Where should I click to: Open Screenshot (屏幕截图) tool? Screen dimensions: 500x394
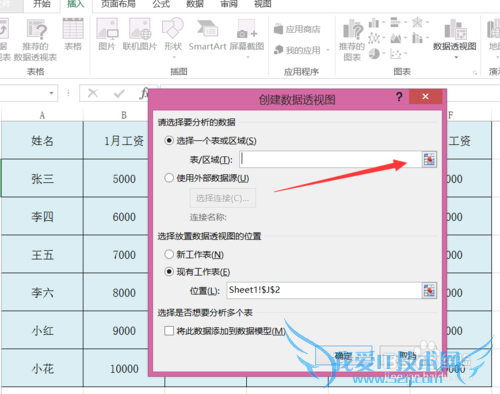(x=247, y=38)
